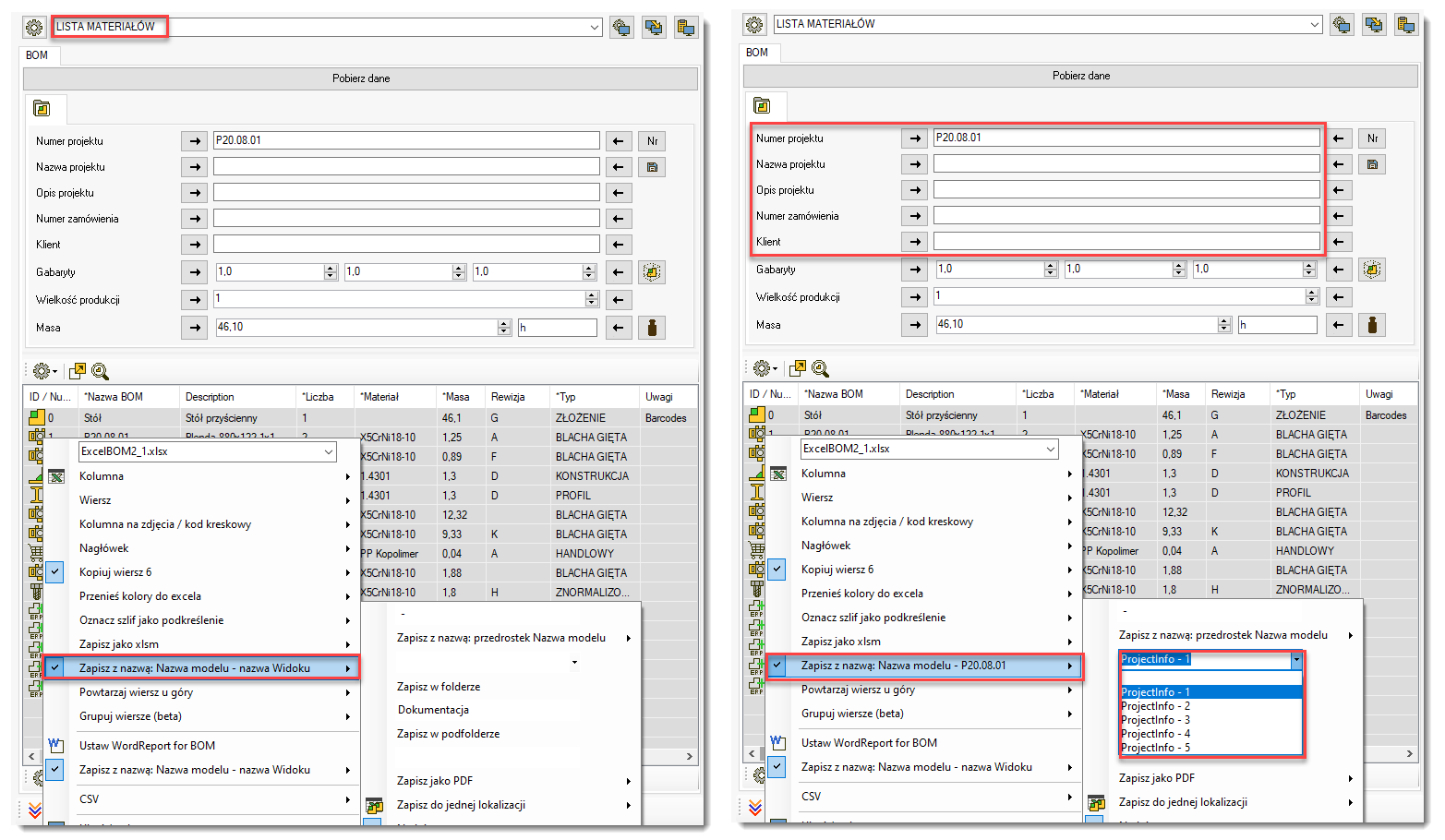Toggle the checkmark for Kopiuj wiersz 6 in left menu

pyautogui.click(x=55, y=572)
